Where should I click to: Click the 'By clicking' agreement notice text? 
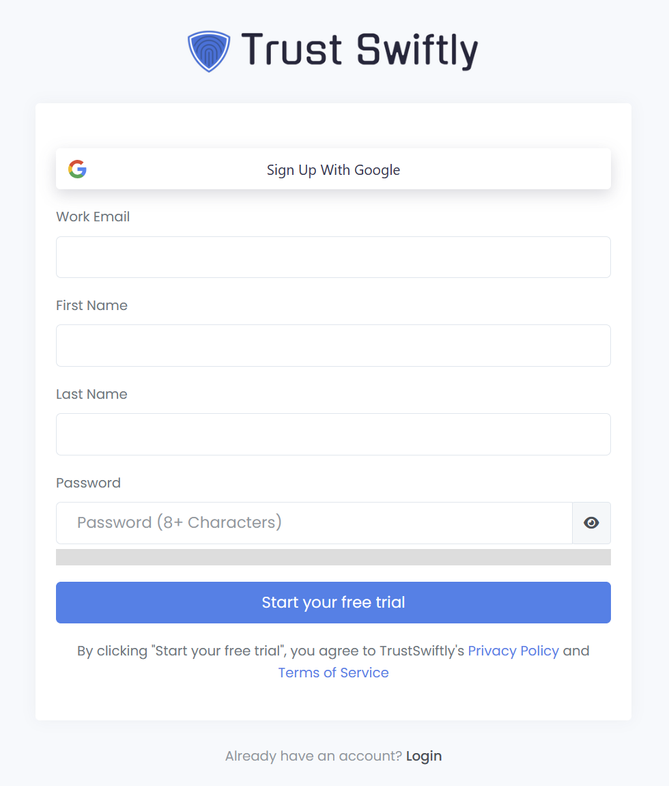(x=270, y=651)
